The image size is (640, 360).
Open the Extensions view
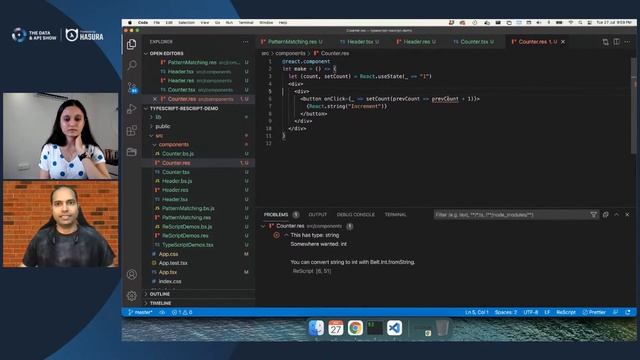(131, 131)
